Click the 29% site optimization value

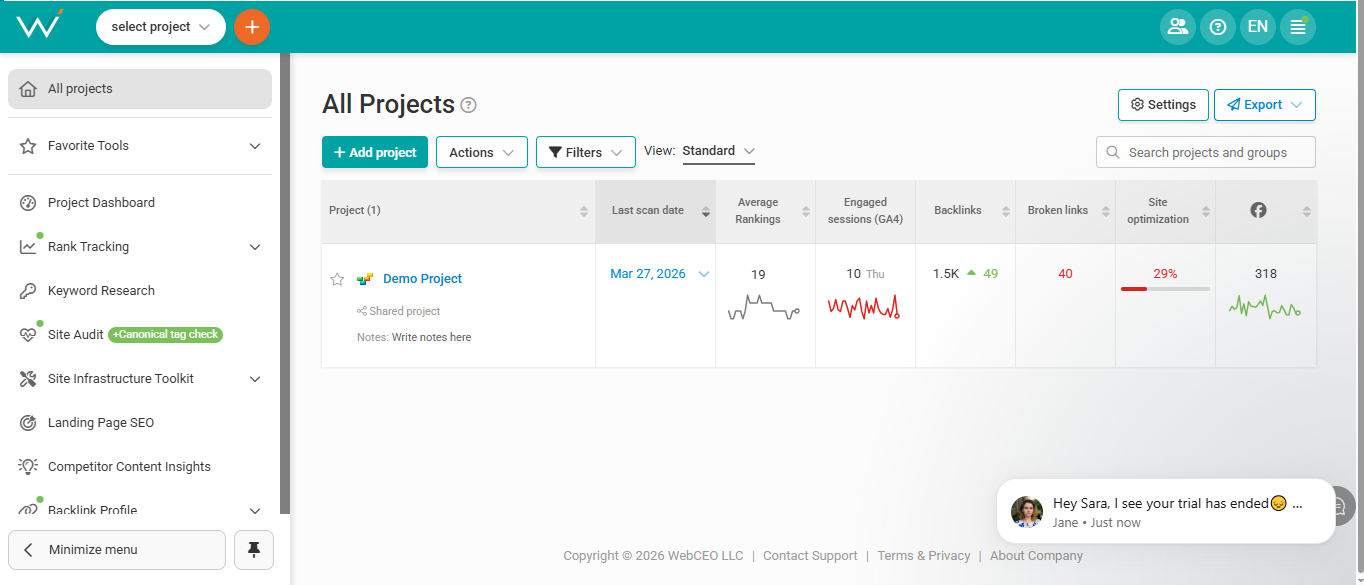[1165, 274]
